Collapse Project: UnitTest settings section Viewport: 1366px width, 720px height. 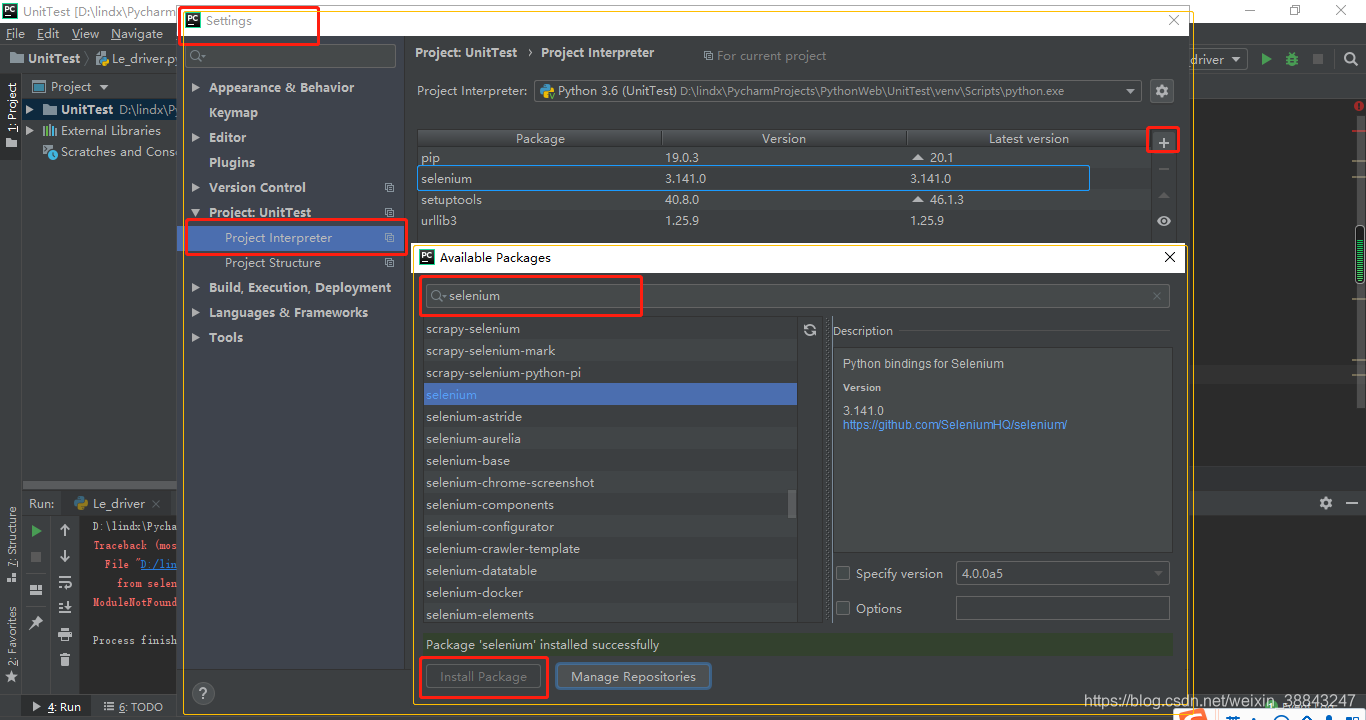196,213
